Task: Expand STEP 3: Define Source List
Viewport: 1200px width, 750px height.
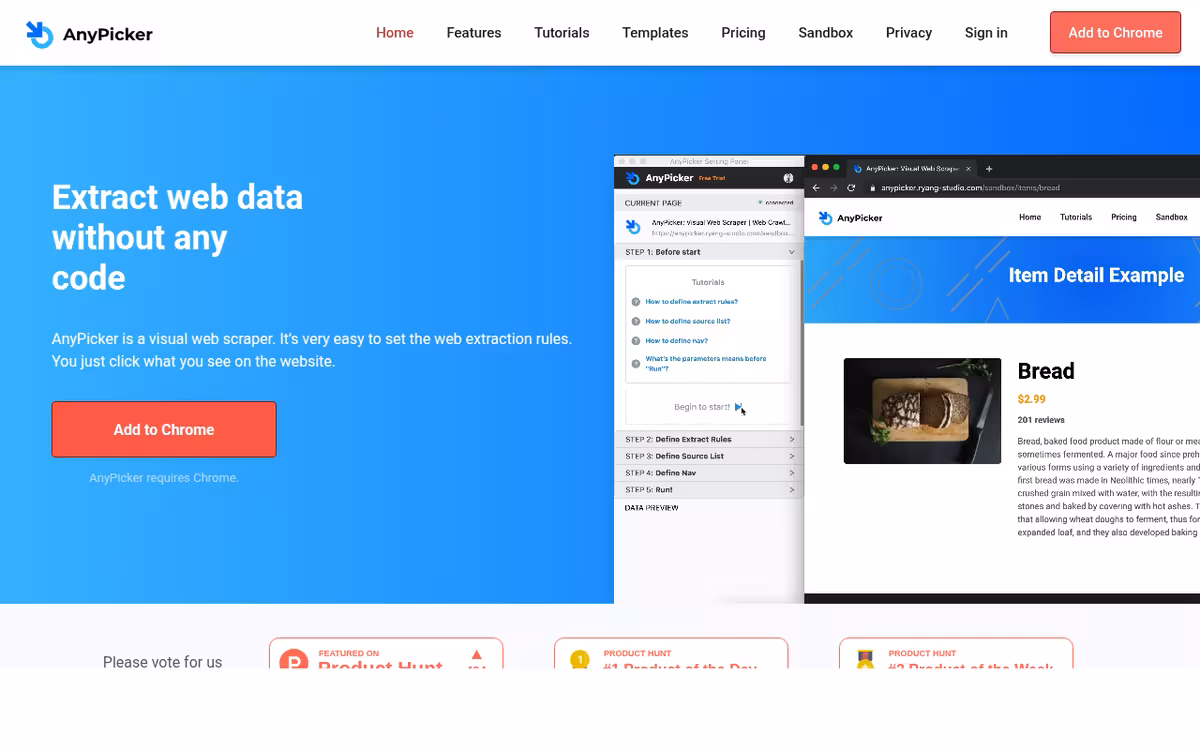Action: coord(708,456)
